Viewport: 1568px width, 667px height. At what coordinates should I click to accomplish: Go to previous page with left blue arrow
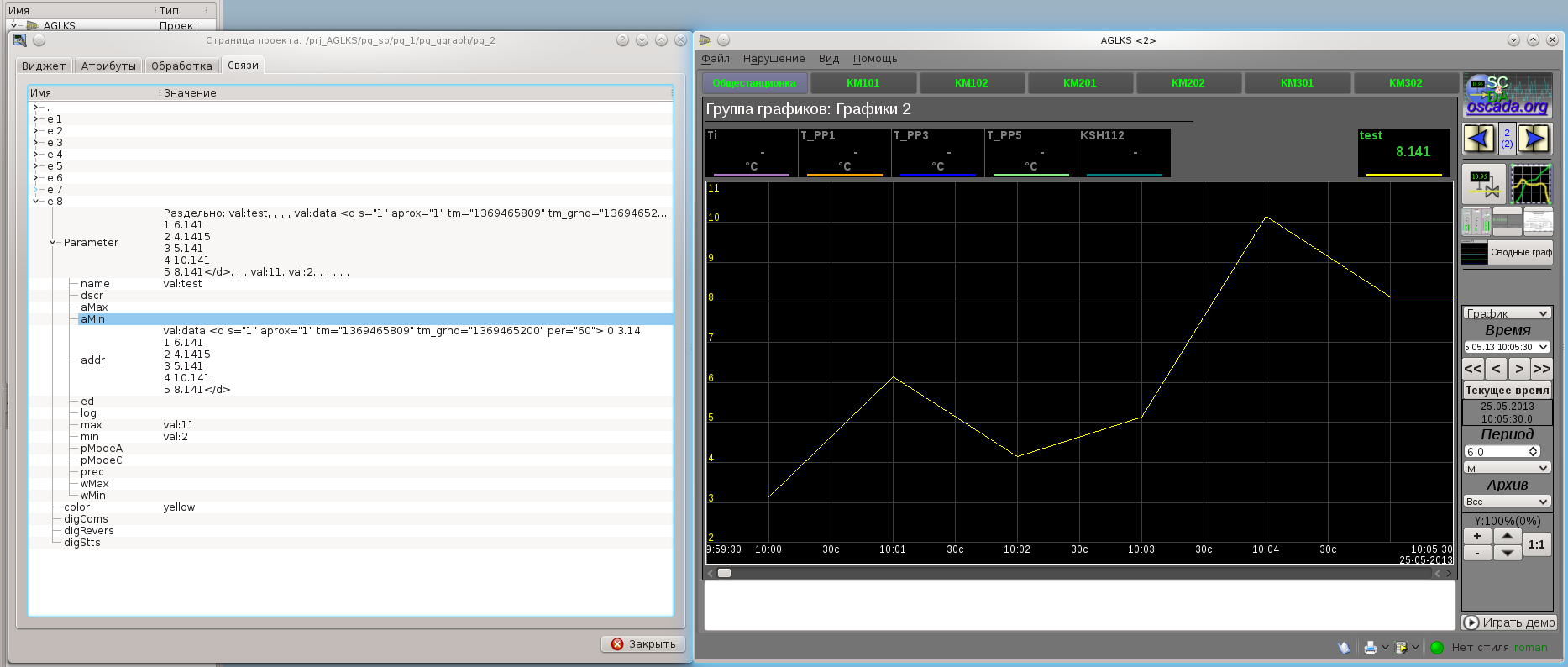(1479, 139)
